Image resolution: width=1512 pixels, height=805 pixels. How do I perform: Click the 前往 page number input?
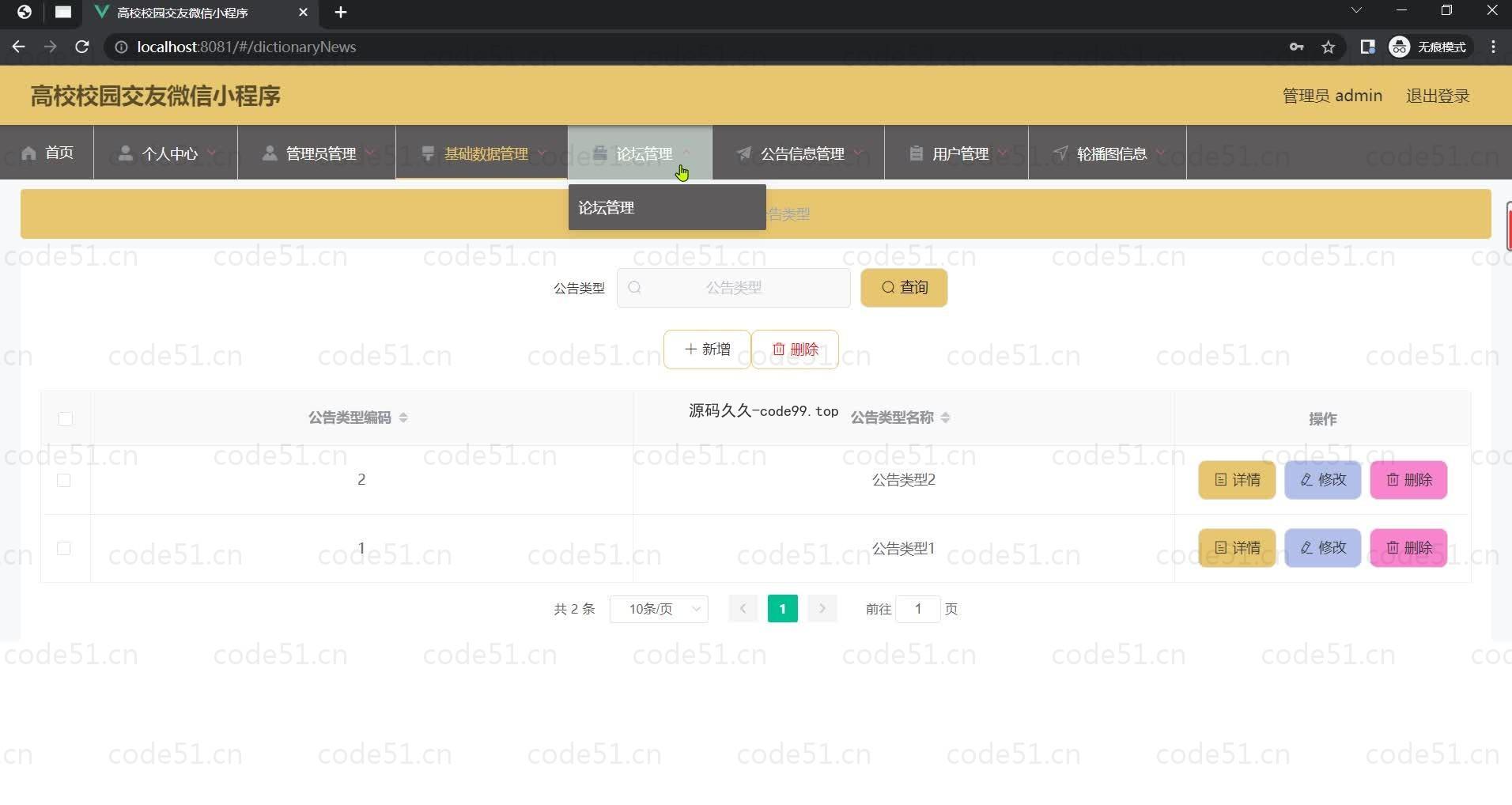[x=918, y=609]
